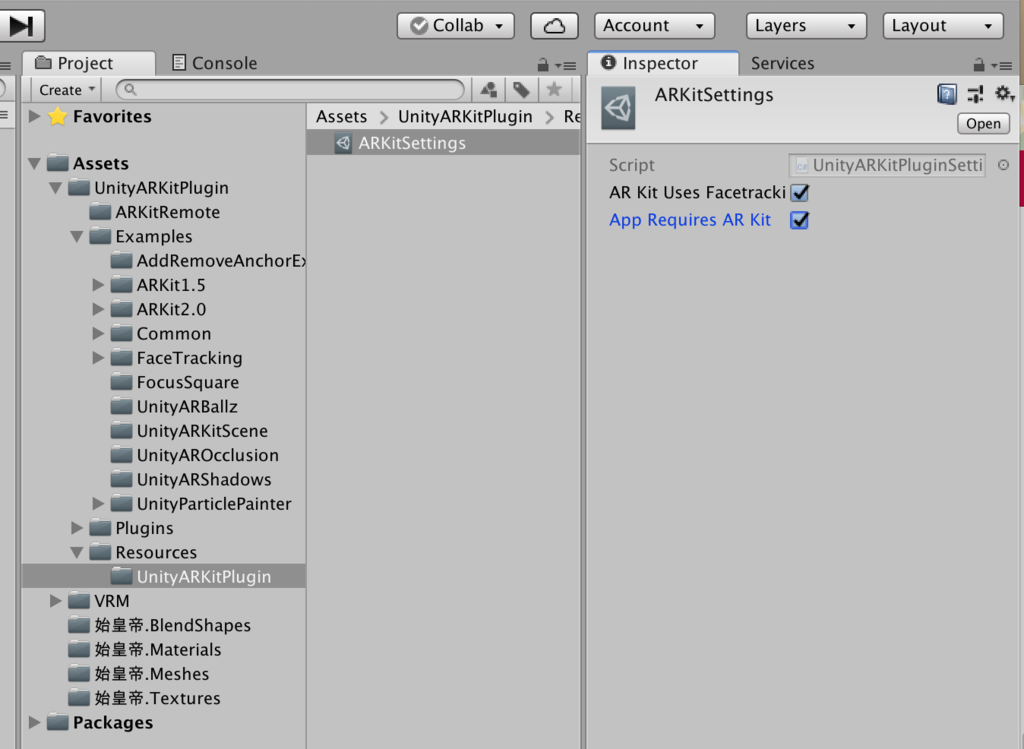Expand the UnityParticlePainter folder
The image size is (1024, 749).
pyautogui.click(x=98, y=504)
